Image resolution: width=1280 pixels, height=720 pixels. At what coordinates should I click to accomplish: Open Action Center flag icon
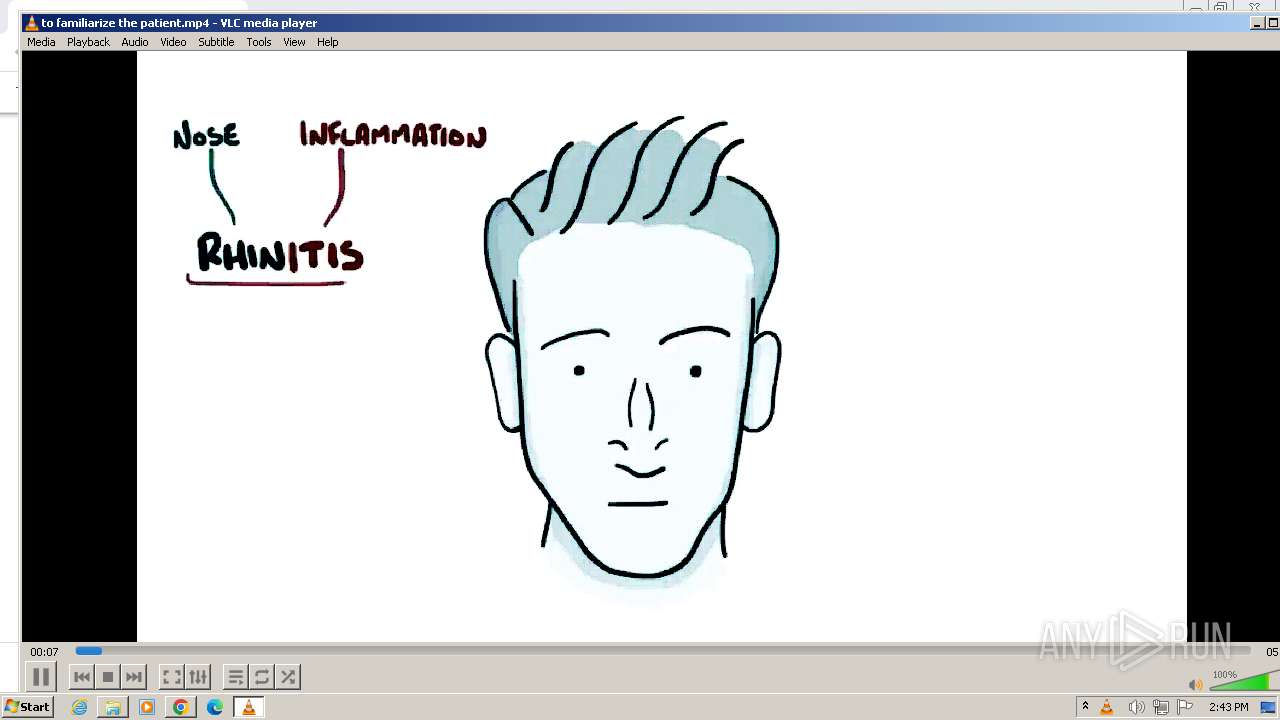[1185, 707]
